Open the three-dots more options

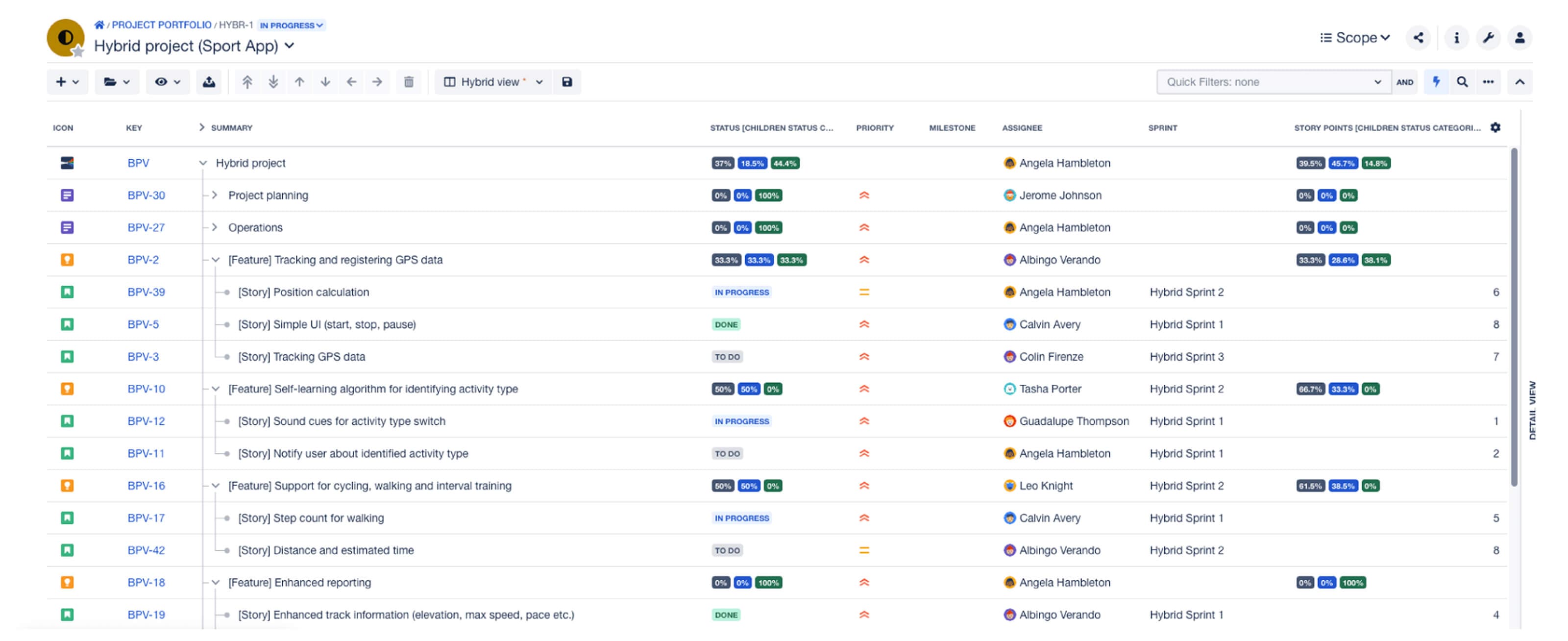click(x=1488, y=81)
